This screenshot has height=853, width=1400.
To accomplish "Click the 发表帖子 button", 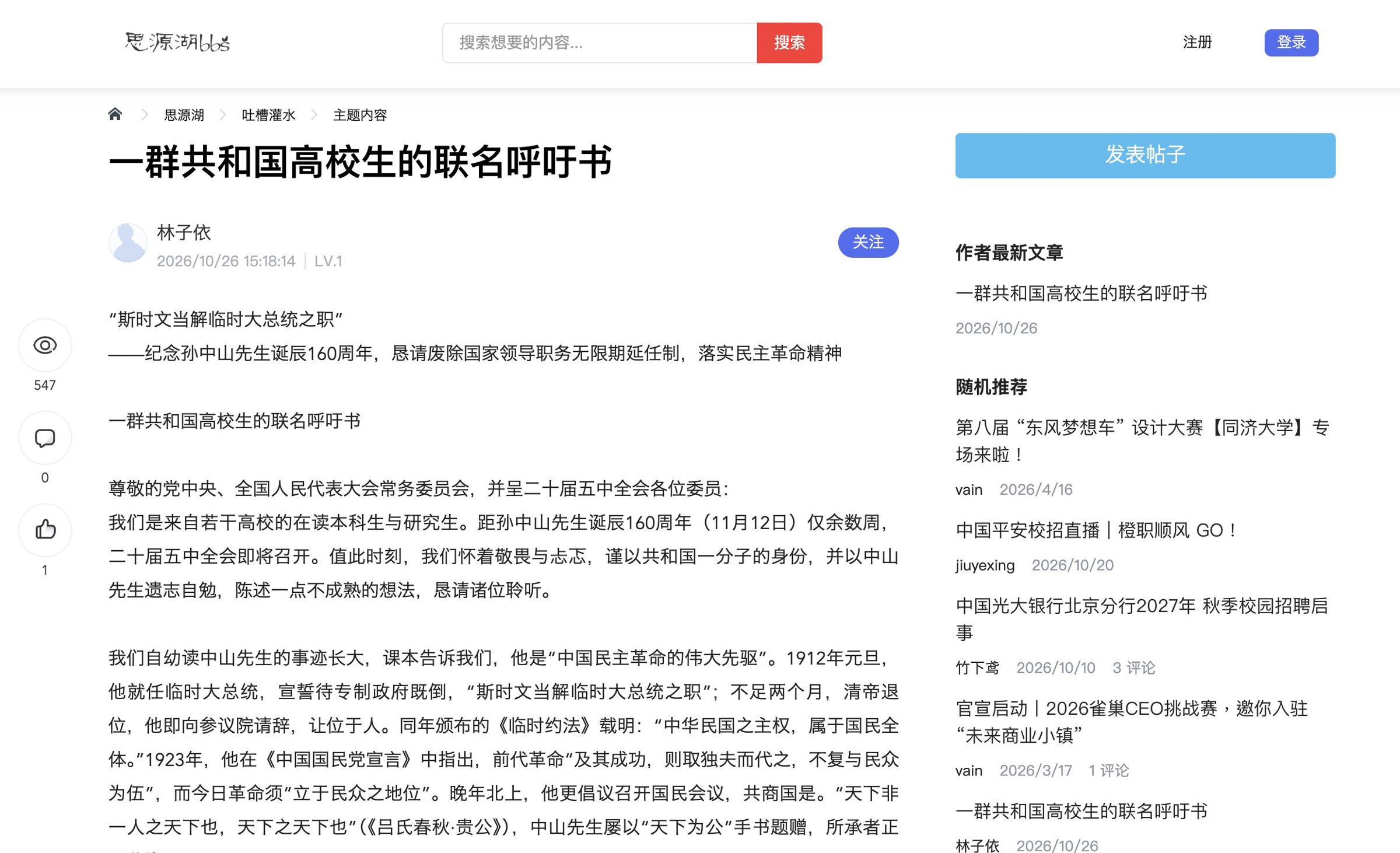I will click(x=1145, y=155).
